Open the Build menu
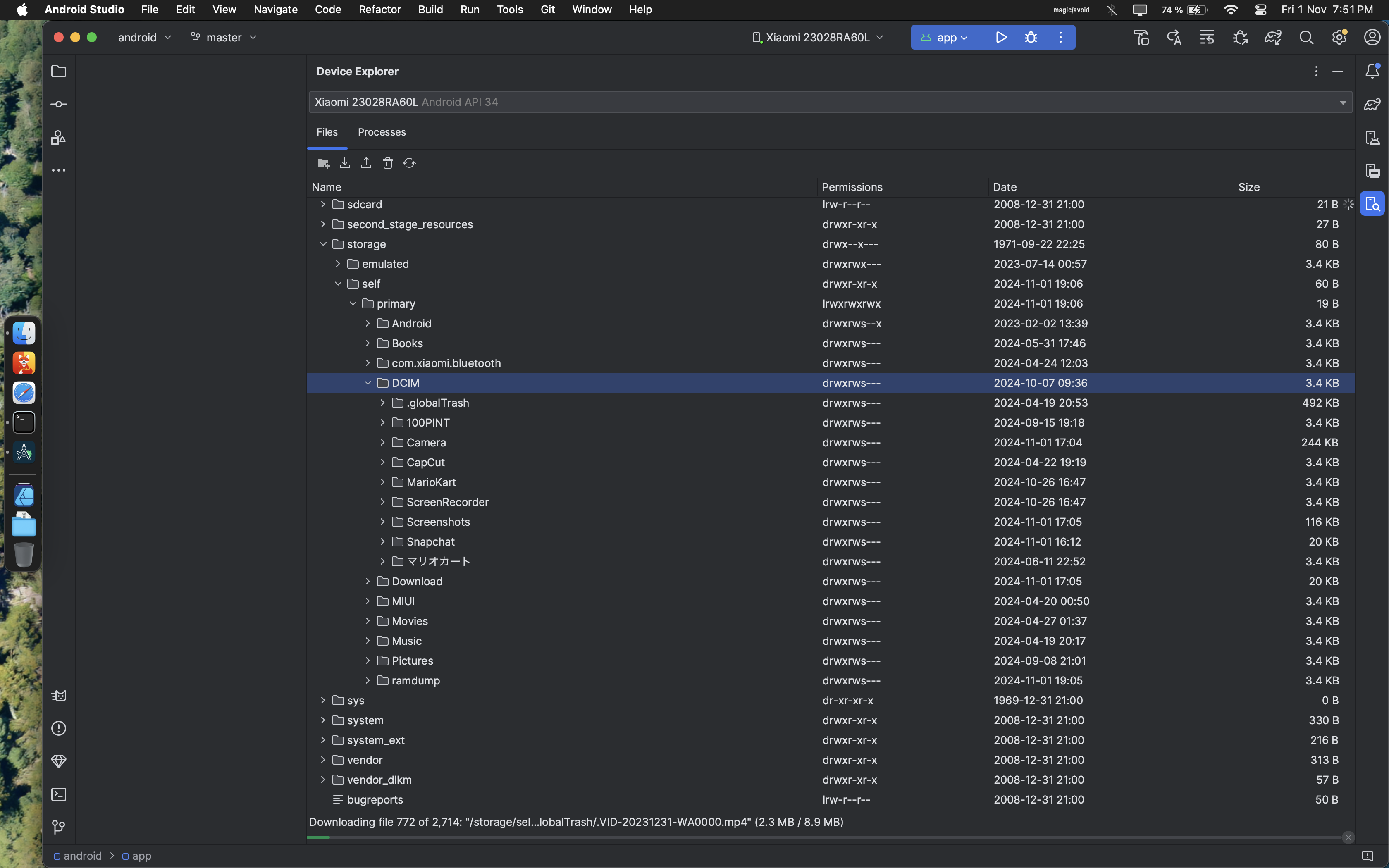Screen dimensions: 1389x868 (430, 9)
